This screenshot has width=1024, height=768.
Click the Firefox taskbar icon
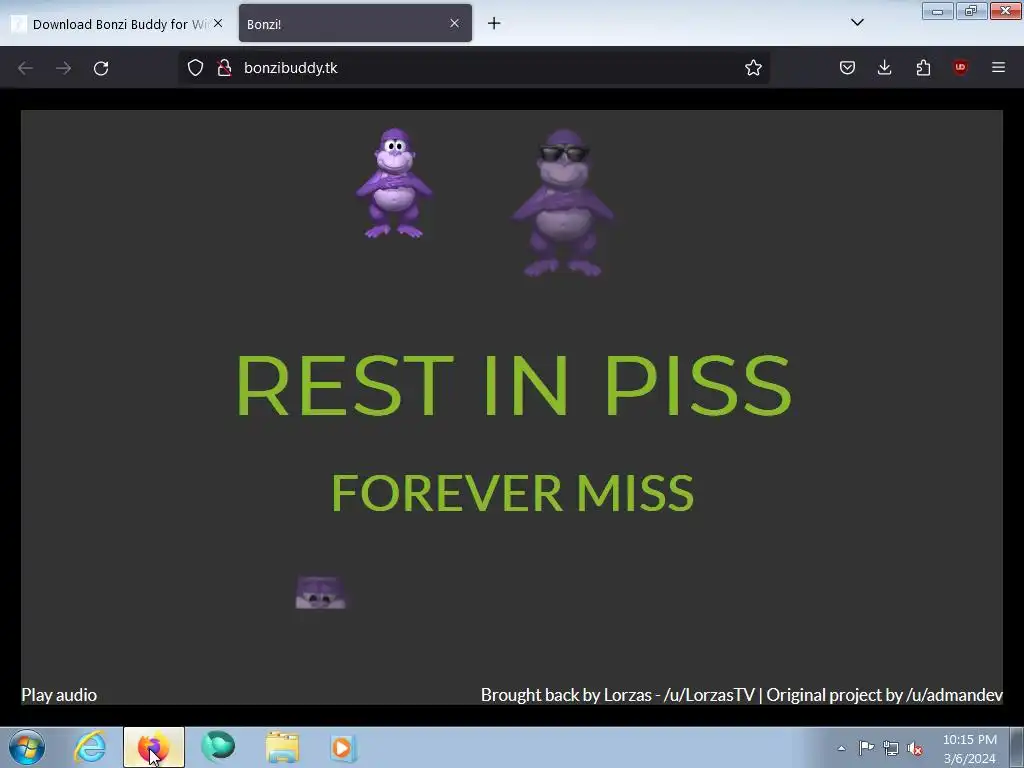(153, 748)
